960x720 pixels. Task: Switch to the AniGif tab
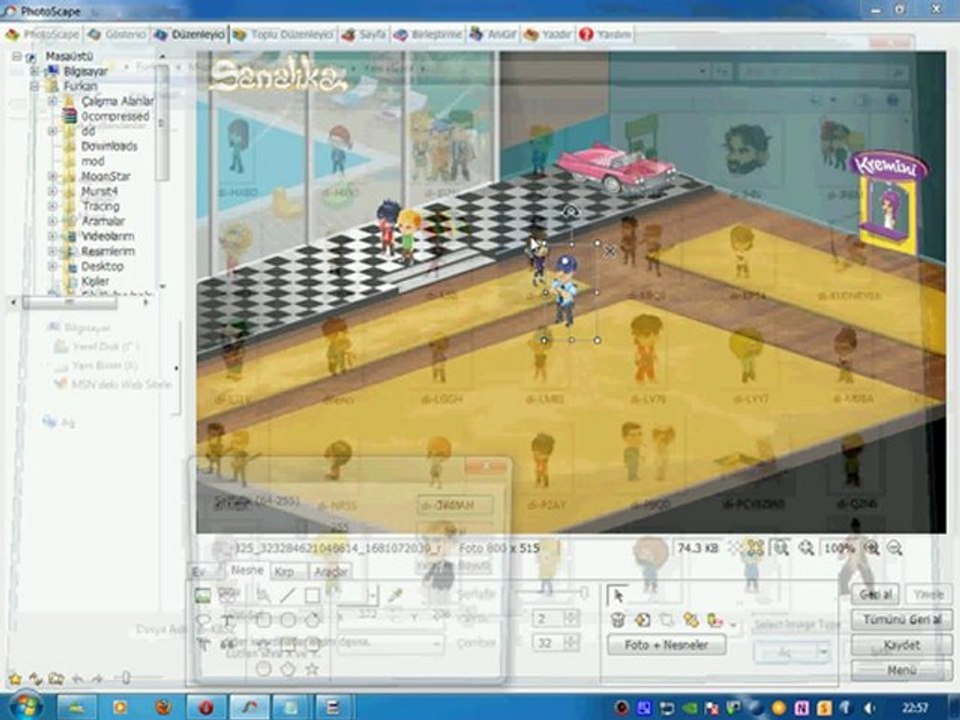click(493, 34)
